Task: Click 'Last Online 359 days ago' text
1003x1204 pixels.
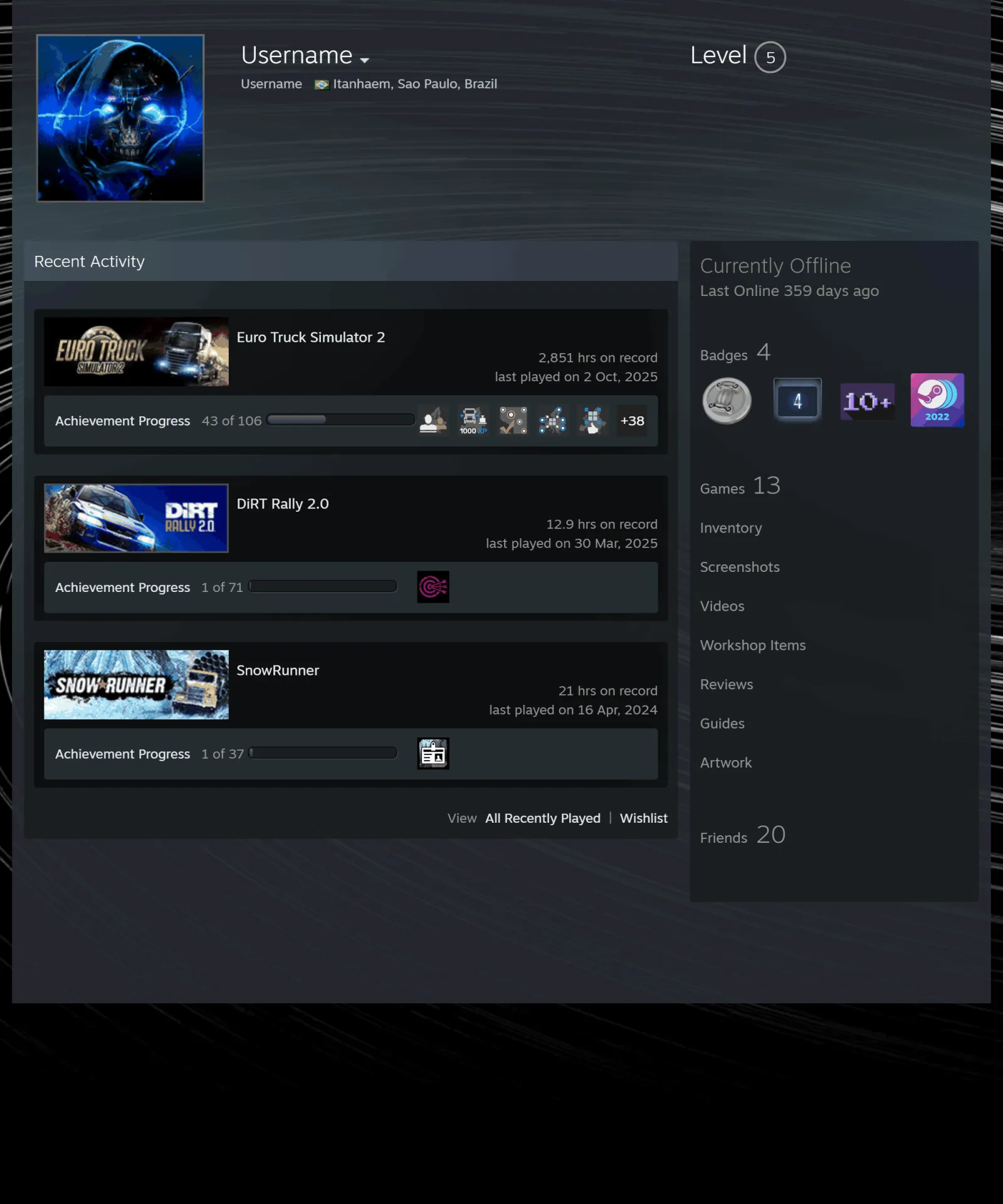Action: tap(789, 291)
